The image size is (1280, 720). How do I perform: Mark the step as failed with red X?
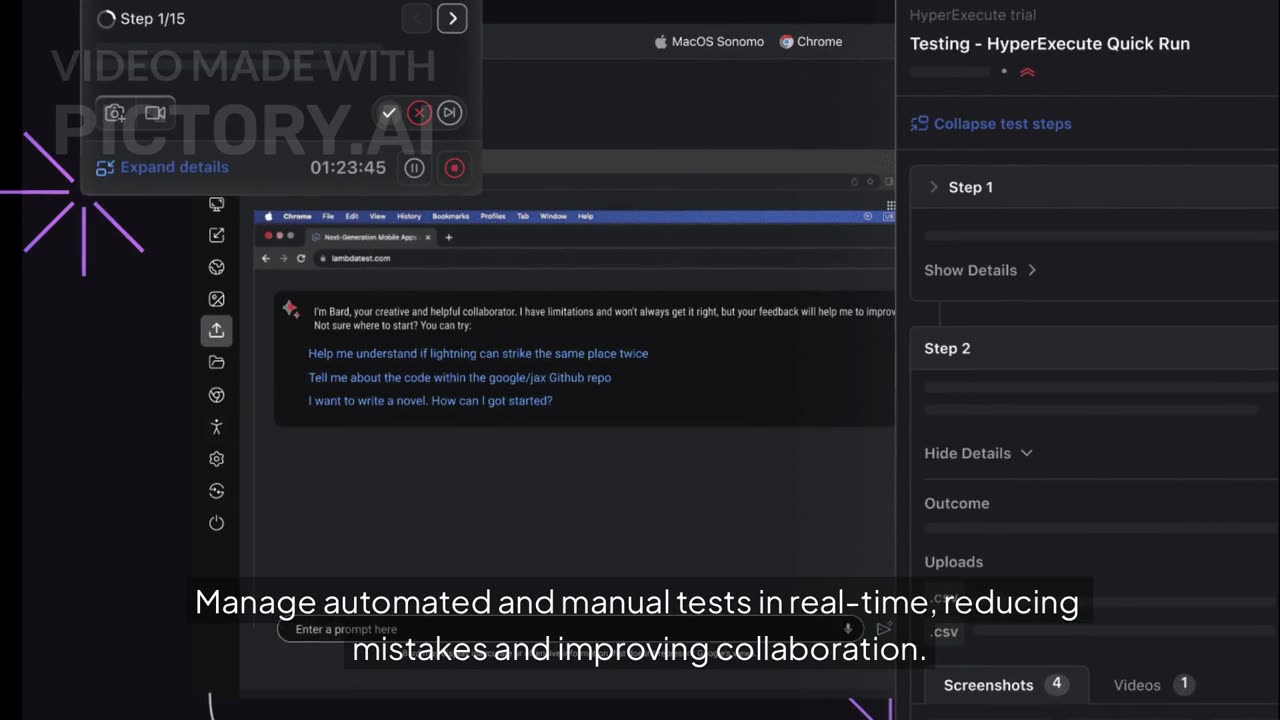pyautogui.click(x=420, y=113)
